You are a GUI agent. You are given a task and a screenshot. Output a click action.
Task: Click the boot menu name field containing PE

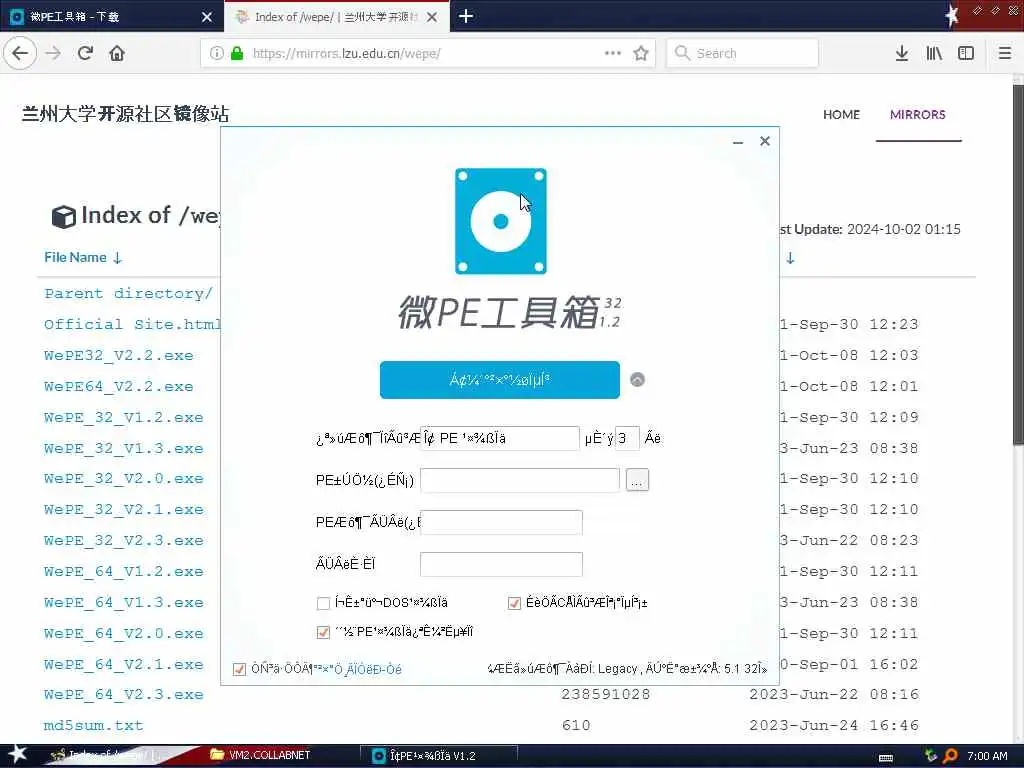[500, 438]
